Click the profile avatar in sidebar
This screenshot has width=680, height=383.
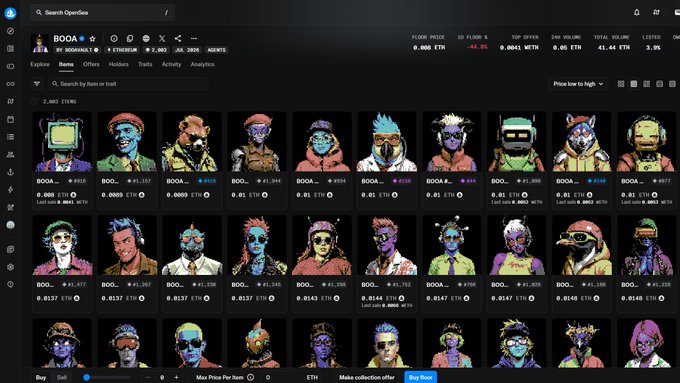[10, 225]
